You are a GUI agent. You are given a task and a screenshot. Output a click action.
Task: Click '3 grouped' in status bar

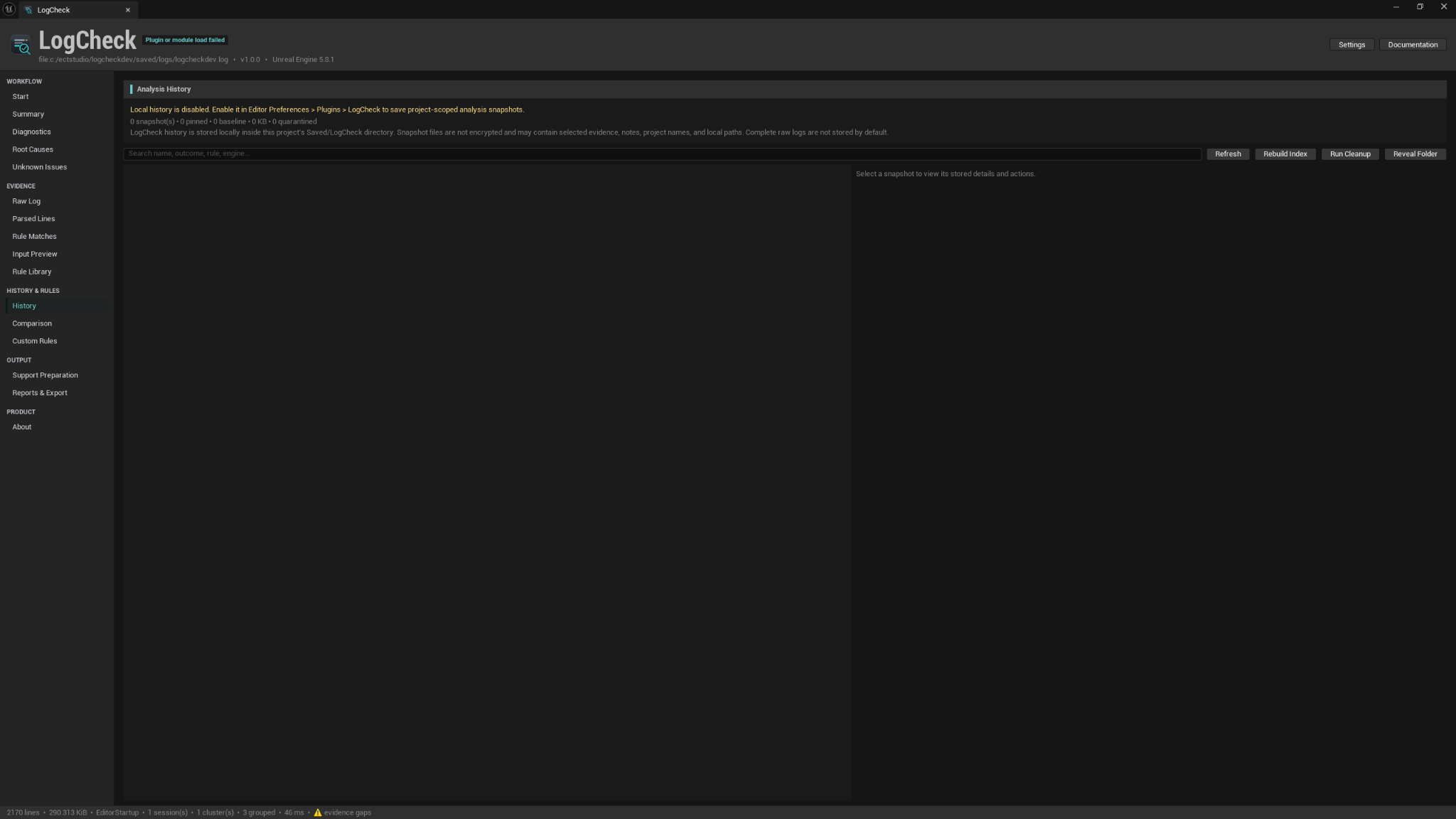259,813
